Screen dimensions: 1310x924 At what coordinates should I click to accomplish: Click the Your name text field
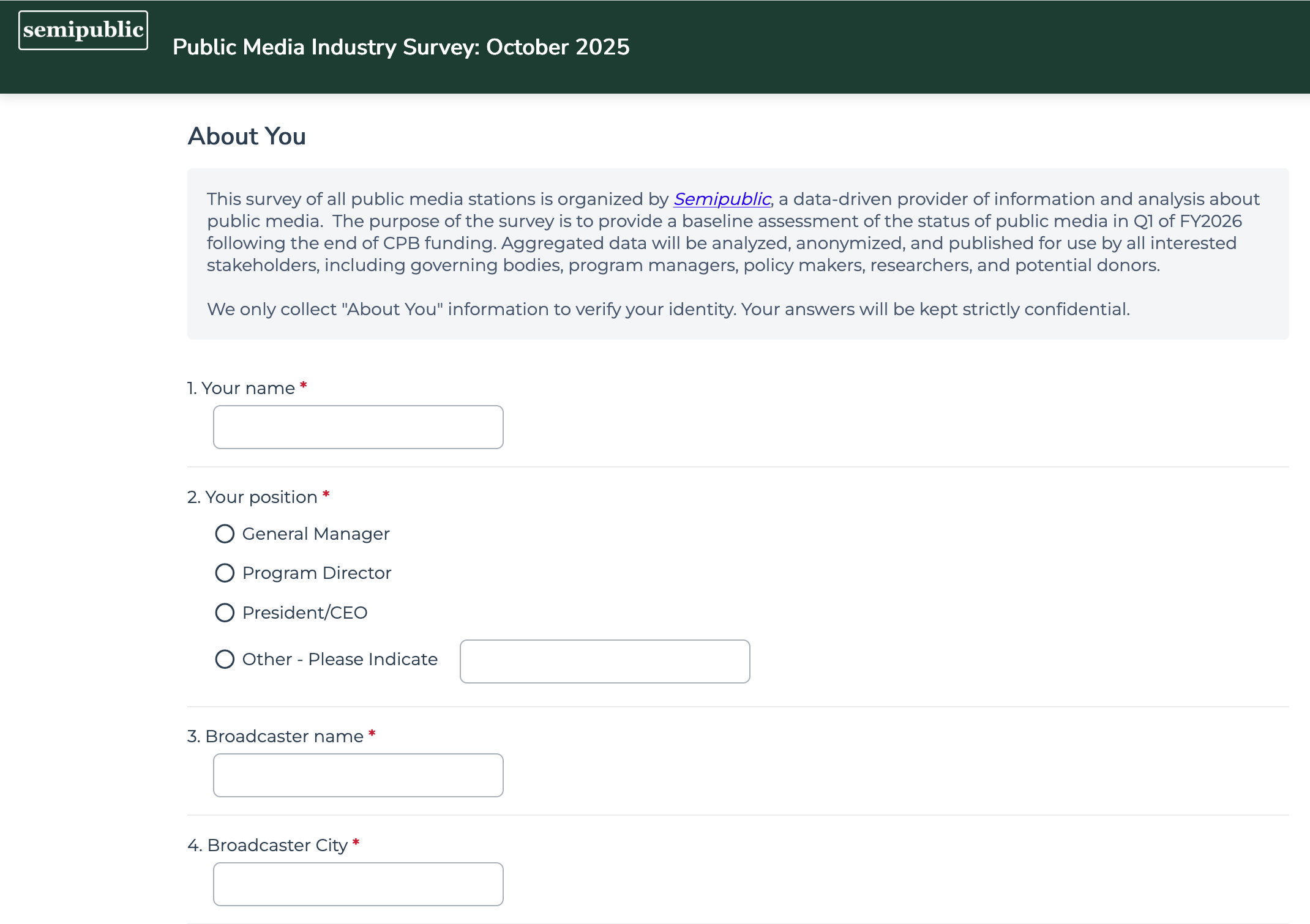(358, 427)
